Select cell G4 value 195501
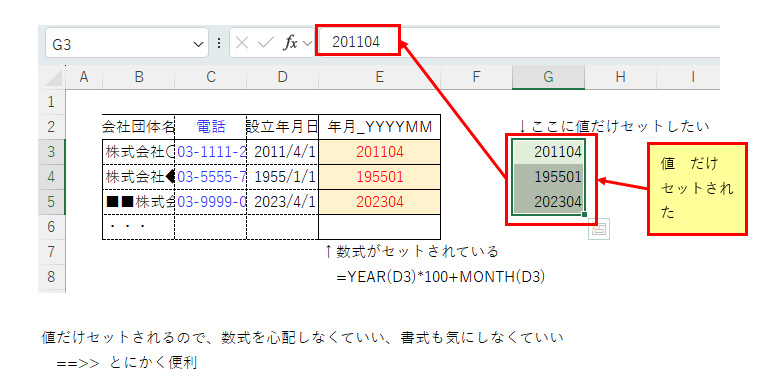The image size is (758, 390). click(548, 177)
